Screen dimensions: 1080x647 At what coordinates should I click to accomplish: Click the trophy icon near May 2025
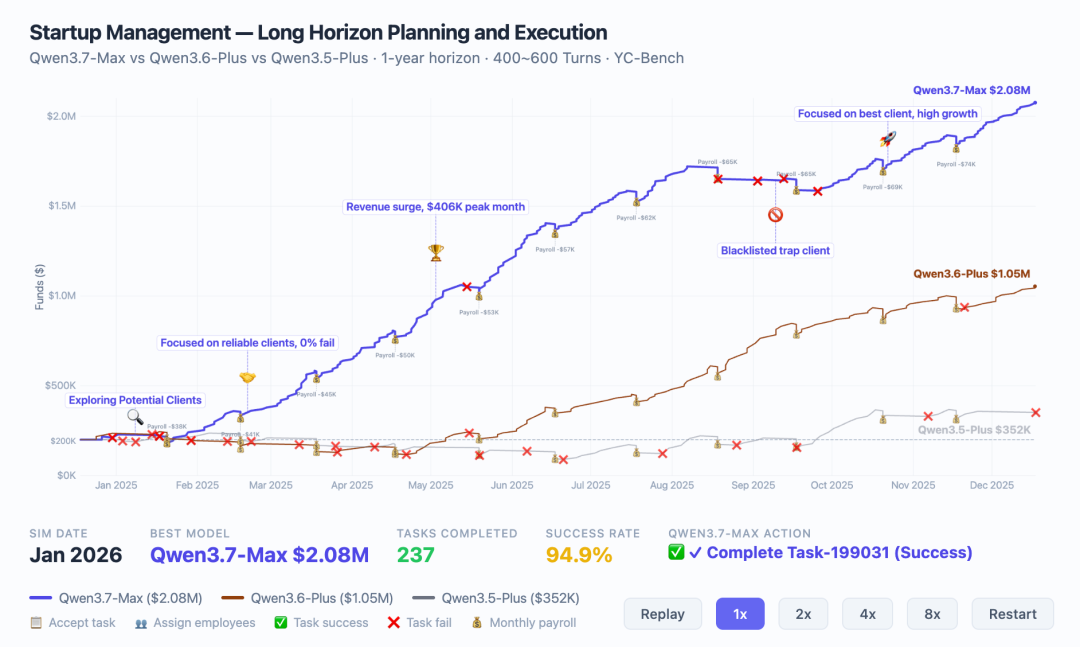[436, 253]
